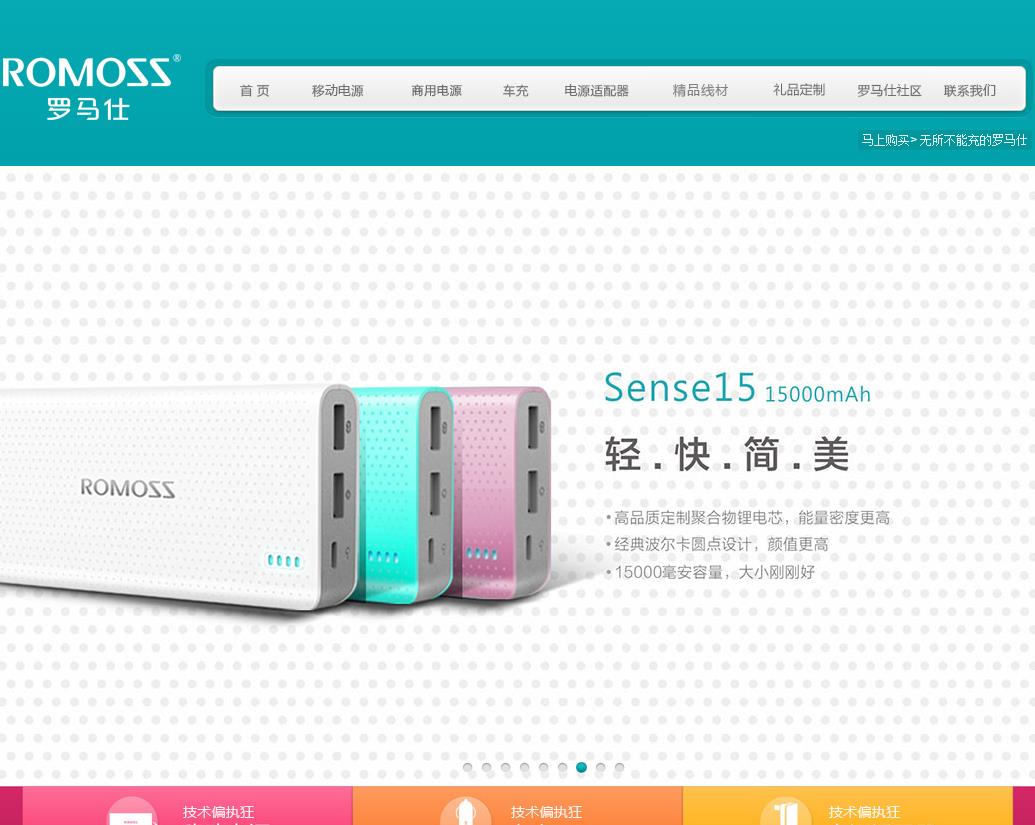The height and width of the screenshot is (825, 1035).
Task: Select the last carousel indicator dot
Action: point(619,767)
